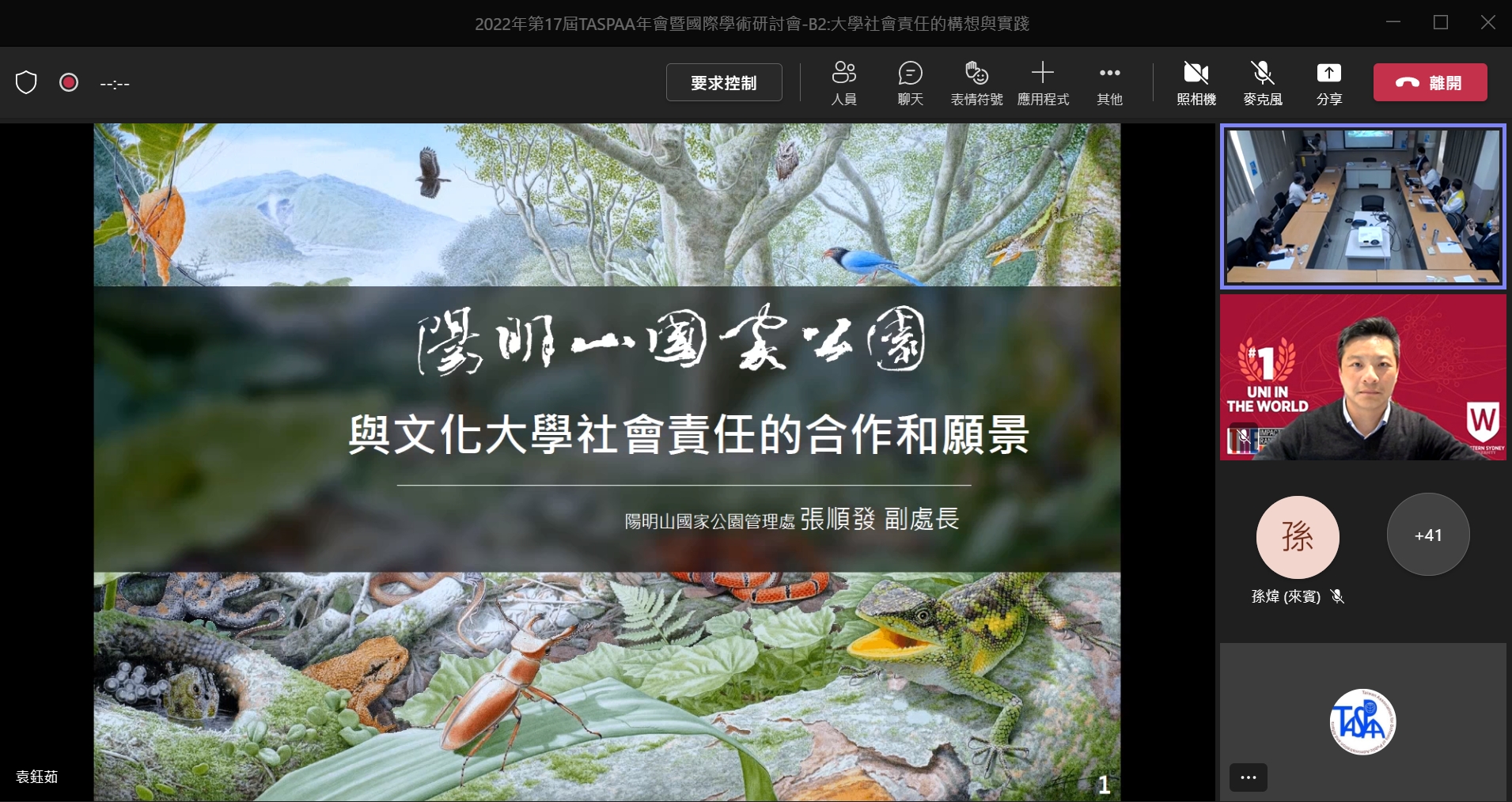Click the shield security icon
The width and height of the screenshot is (1512, 802).
[x=26, y=82]
